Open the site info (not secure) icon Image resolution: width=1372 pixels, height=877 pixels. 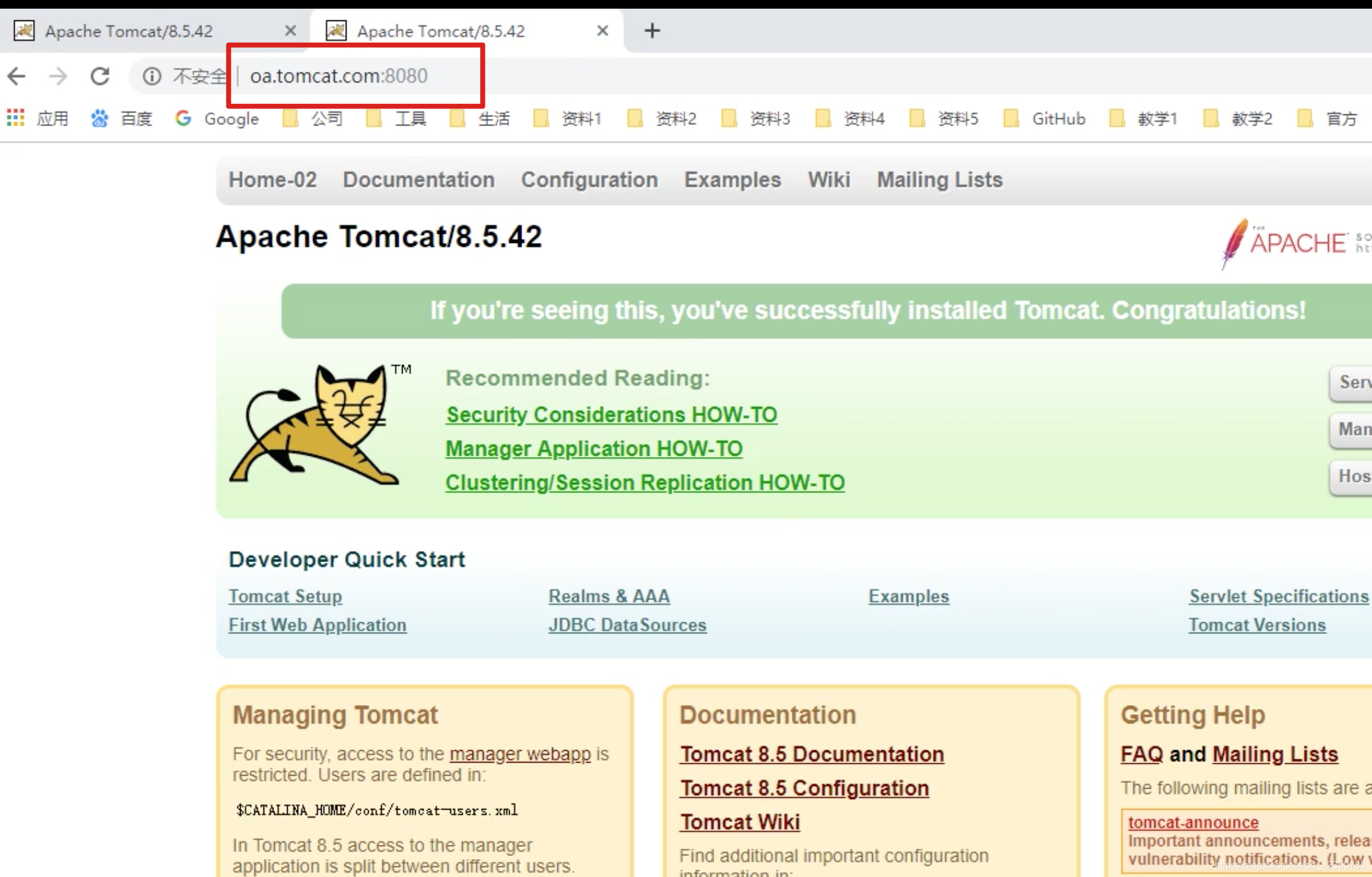pos(152,76)
